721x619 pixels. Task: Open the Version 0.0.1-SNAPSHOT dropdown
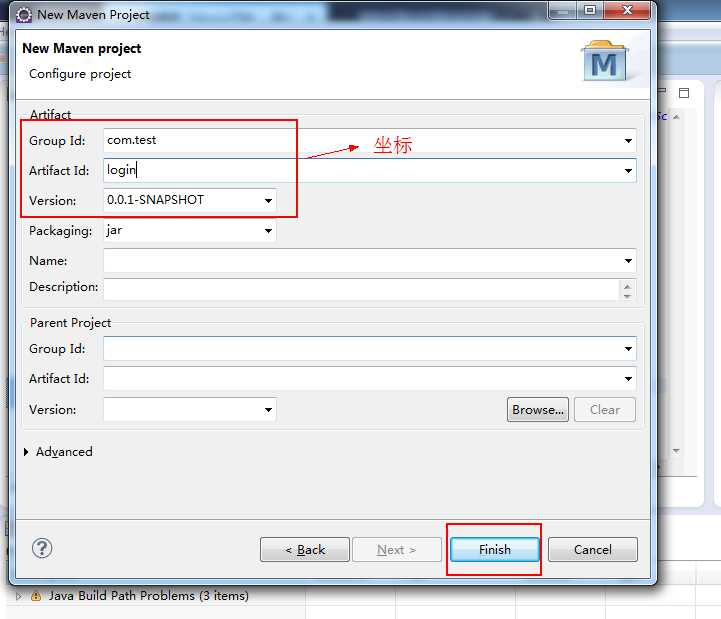268,201
